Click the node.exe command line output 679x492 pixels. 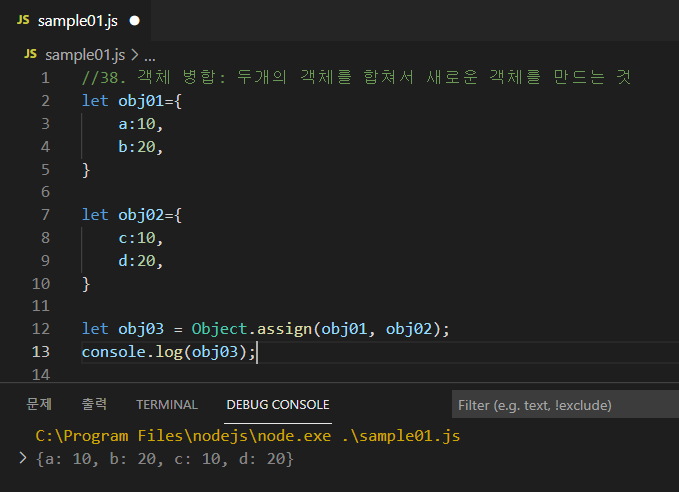pyautogui.click(x=248, y=436)
